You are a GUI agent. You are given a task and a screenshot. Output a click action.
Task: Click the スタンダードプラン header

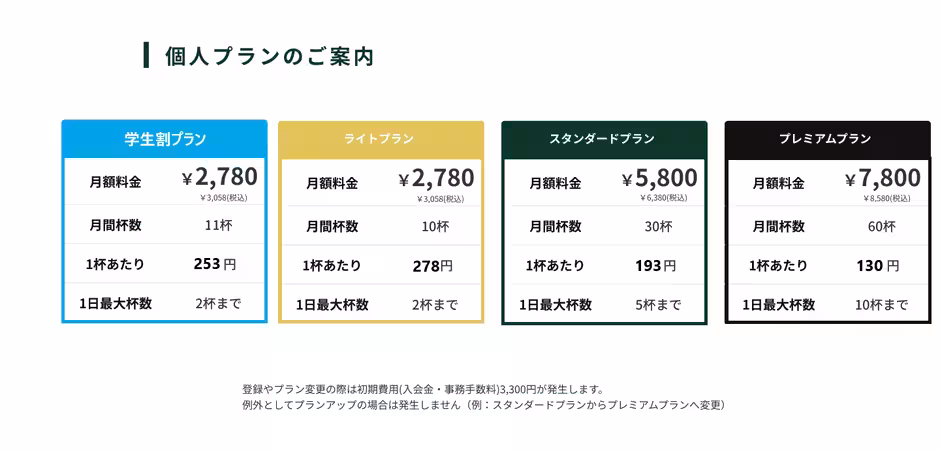(x=602, y=139)
